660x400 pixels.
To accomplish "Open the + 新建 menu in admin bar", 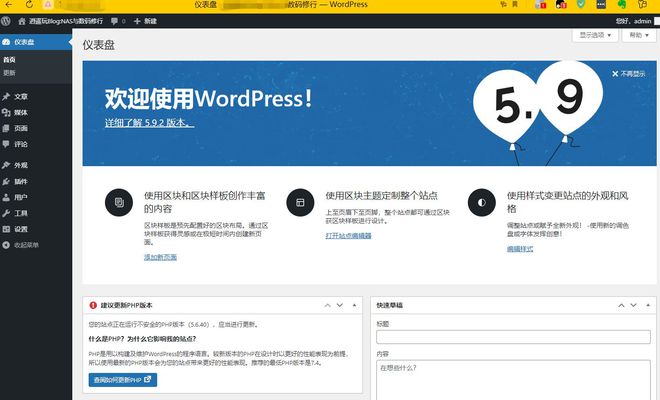I will [145, 21].
